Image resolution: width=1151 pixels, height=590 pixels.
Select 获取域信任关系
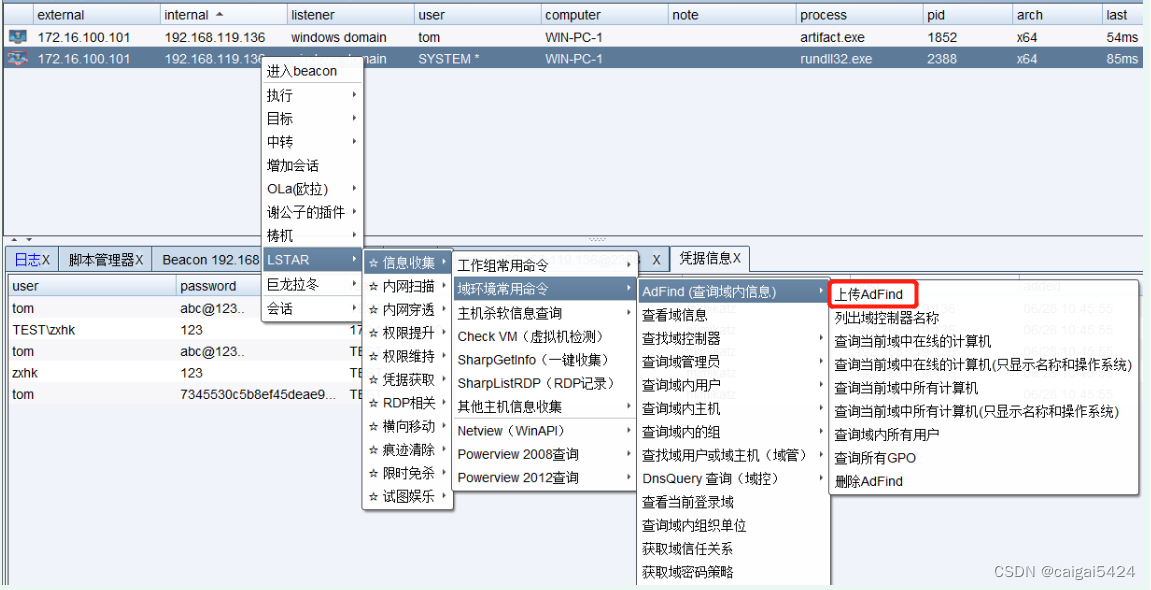point(732,549)
